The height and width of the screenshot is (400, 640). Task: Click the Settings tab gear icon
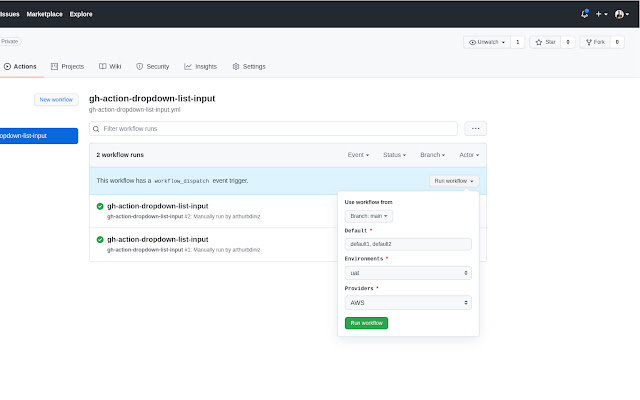(x=236, y=67)
